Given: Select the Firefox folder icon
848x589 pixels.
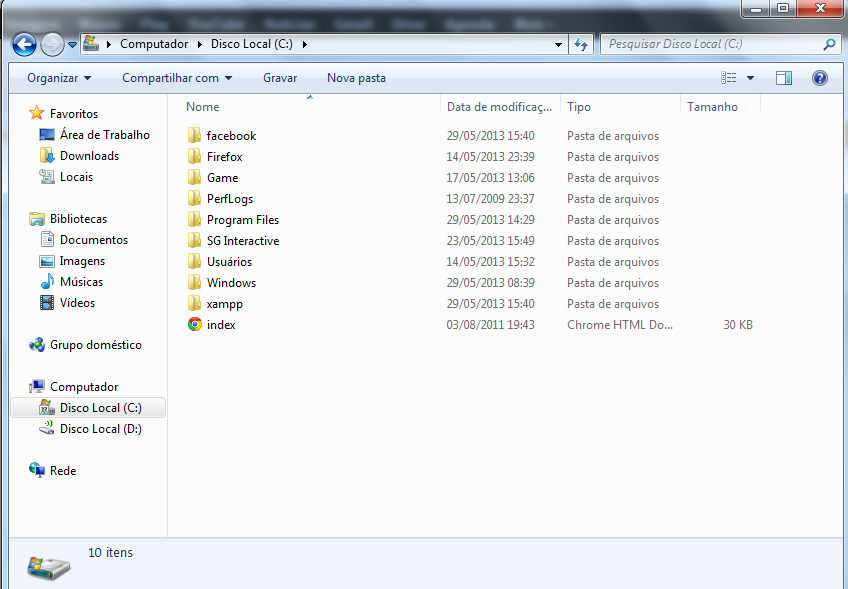Looking at the screenshot, I should [x=195, y=156].
